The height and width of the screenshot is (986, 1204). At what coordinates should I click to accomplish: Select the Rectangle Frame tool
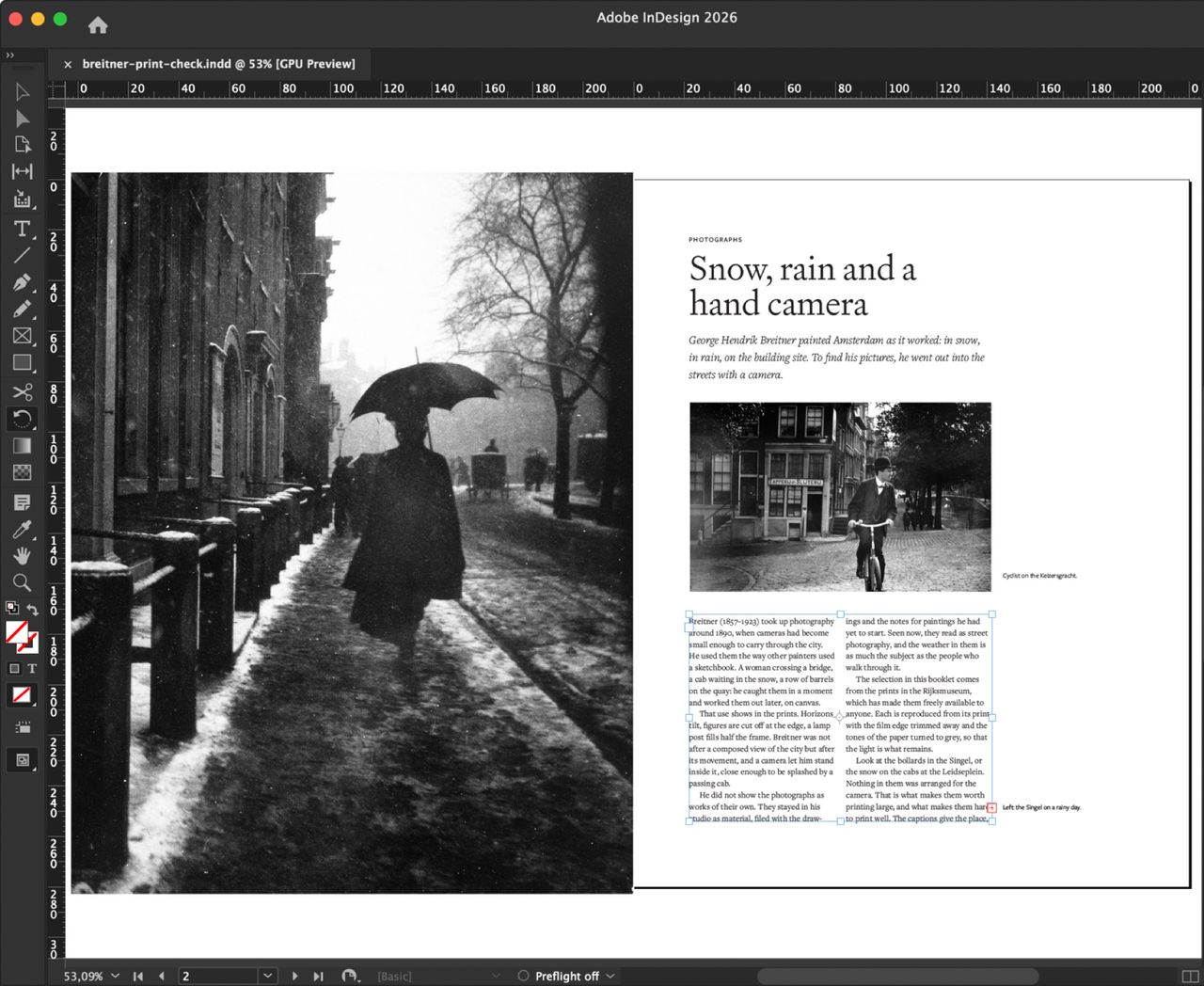point(23,336)
